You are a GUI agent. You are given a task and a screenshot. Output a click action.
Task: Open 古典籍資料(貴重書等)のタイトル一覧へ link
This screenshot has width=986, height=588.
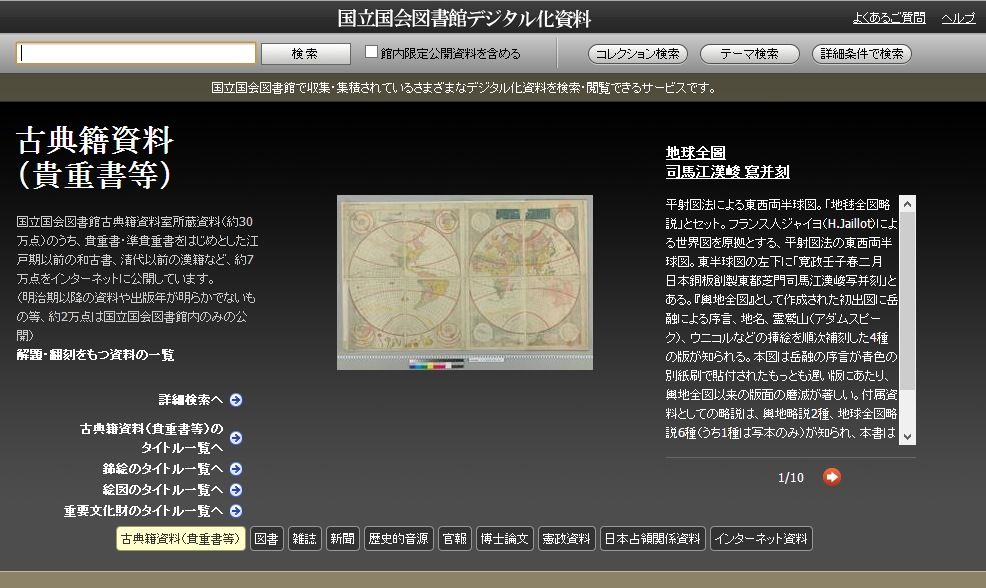coord(152,438)
